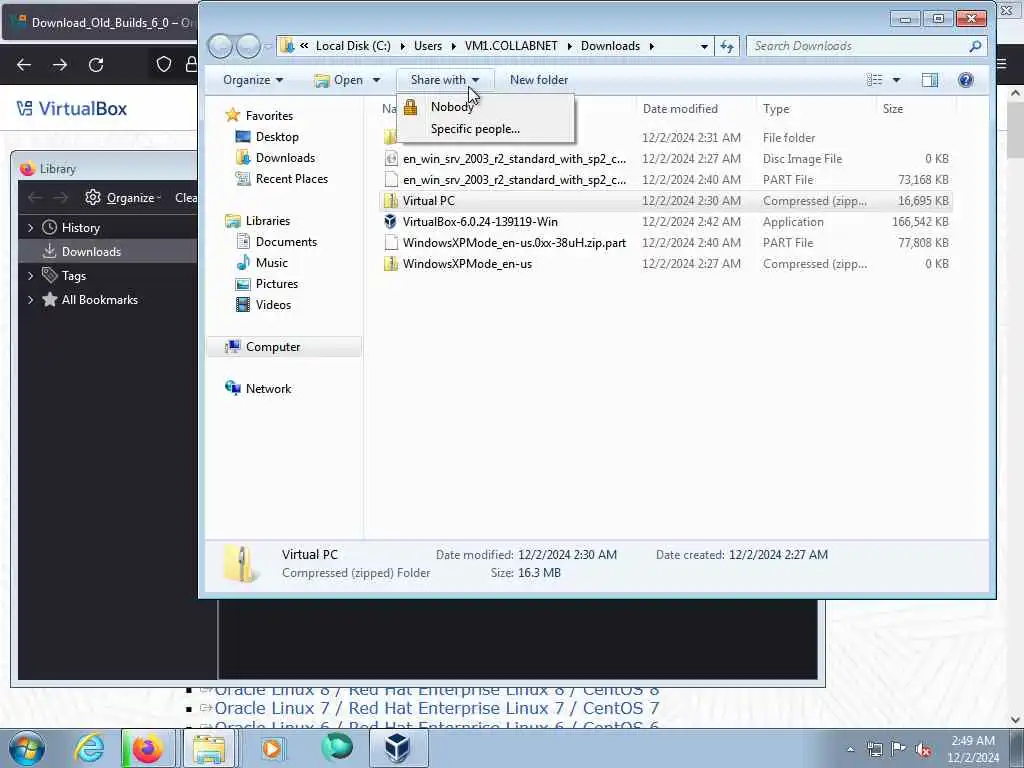Expand All Bookmarks in Firefox Library

pyautogui.click(x=31, y=300)
